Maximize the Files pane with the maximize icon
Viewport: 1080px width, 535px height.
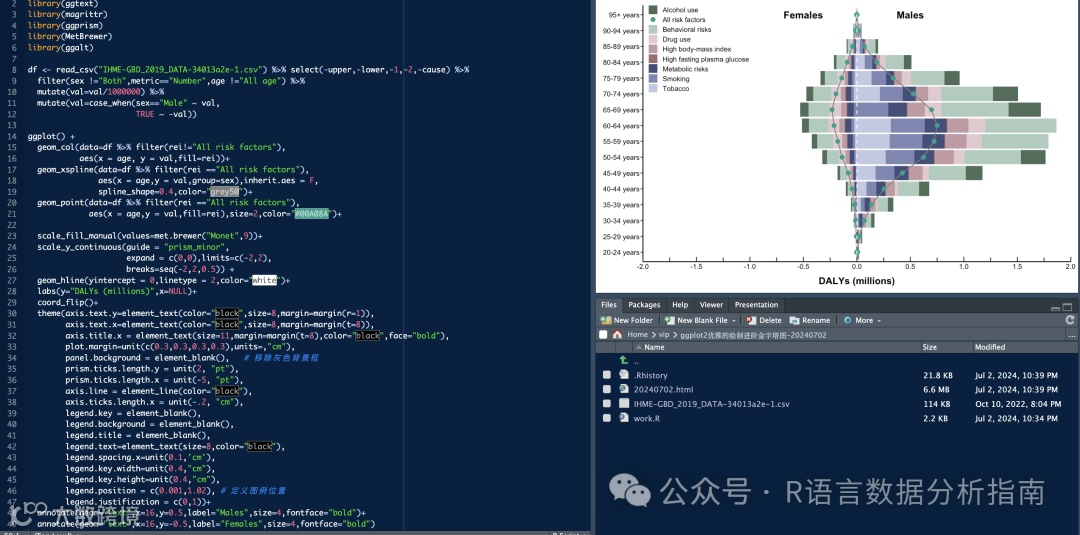[x=1068, y=306]
